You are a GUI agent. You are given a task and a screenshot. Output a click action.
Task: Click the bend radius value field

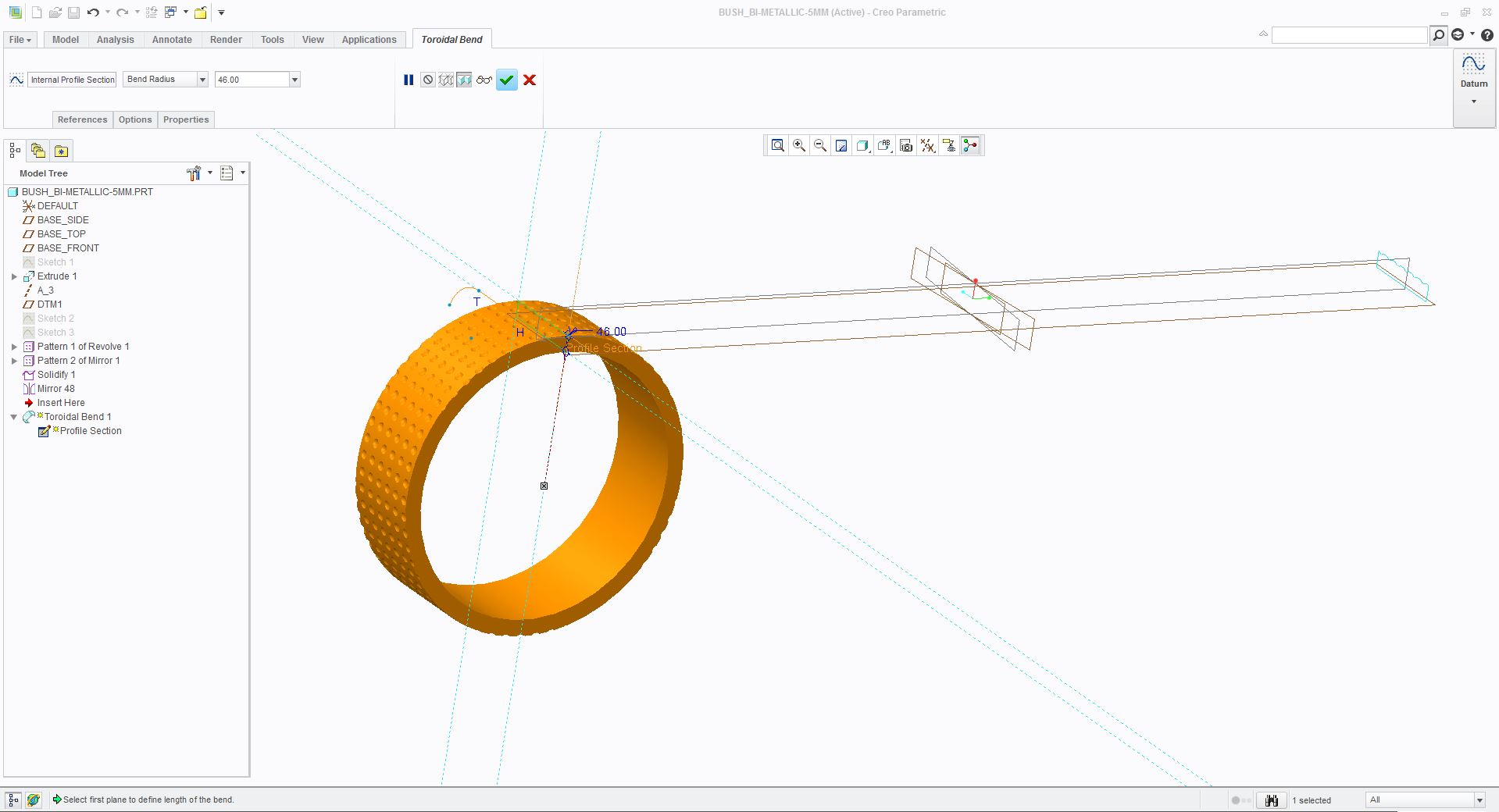(252, 80)
